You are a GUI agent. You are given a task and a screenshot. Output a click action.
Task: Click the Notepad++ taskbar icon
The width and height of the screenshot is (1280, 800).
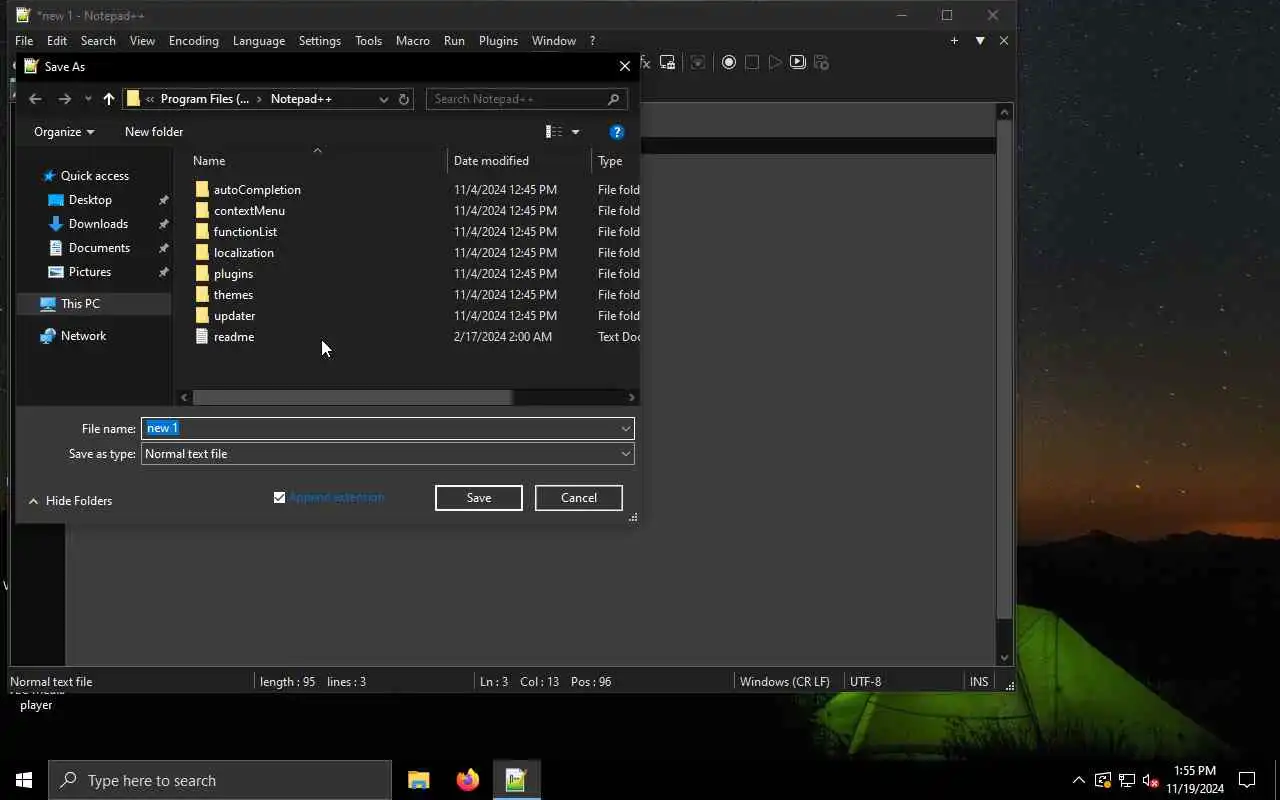click(516, 780)
